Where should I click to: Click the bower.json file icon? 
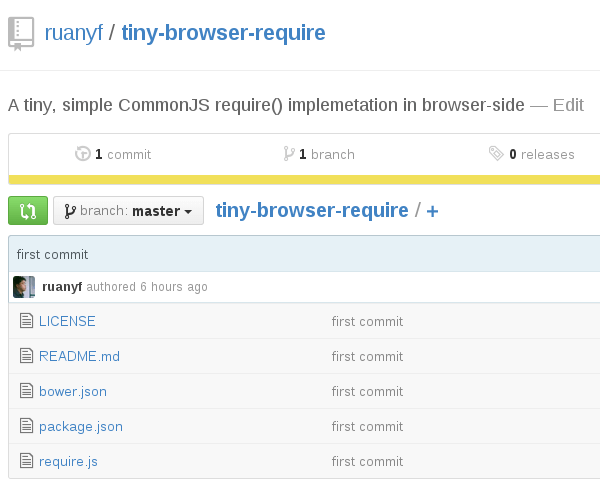click(26, 391)
